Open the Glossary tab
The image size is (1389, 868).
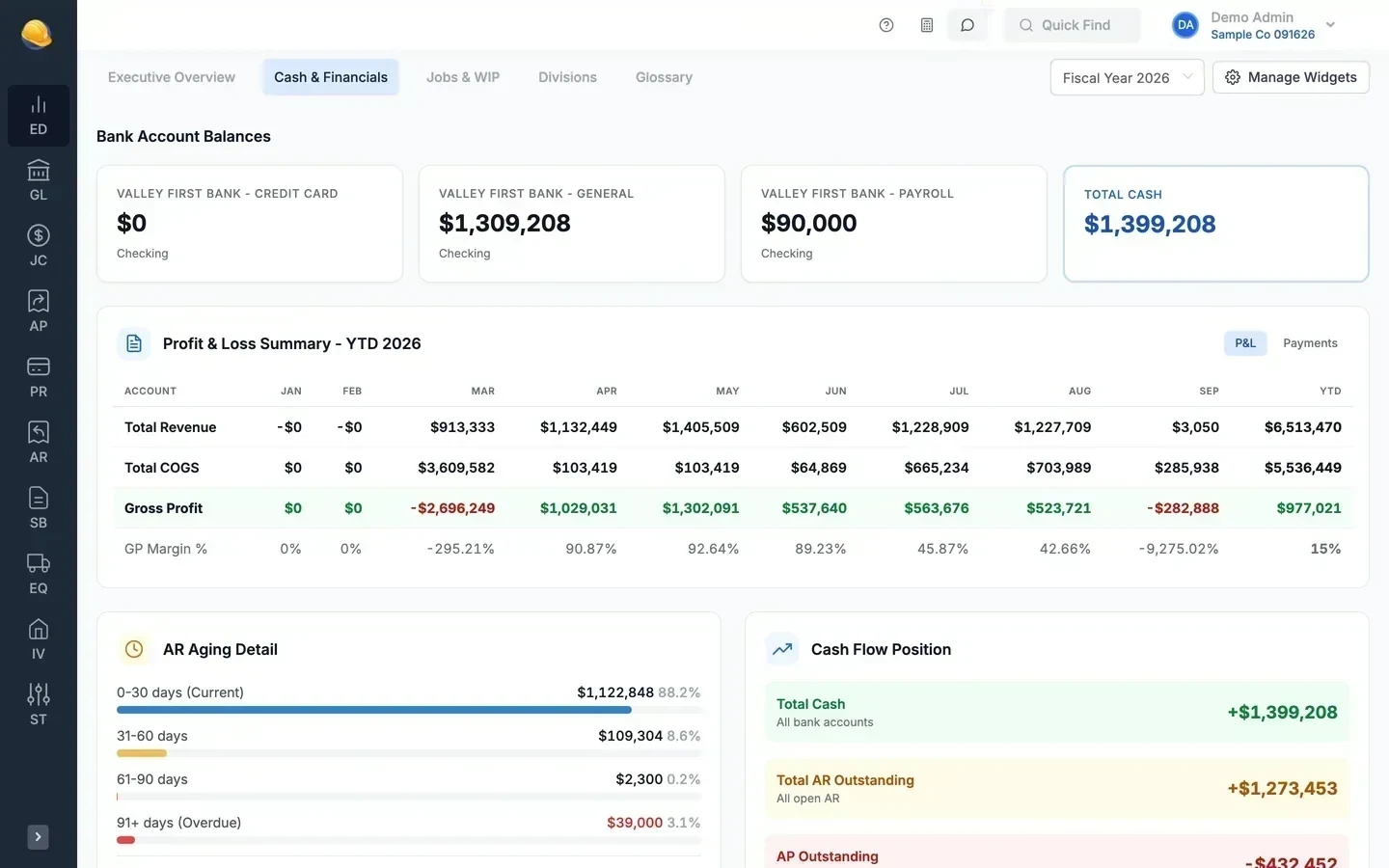664,77
